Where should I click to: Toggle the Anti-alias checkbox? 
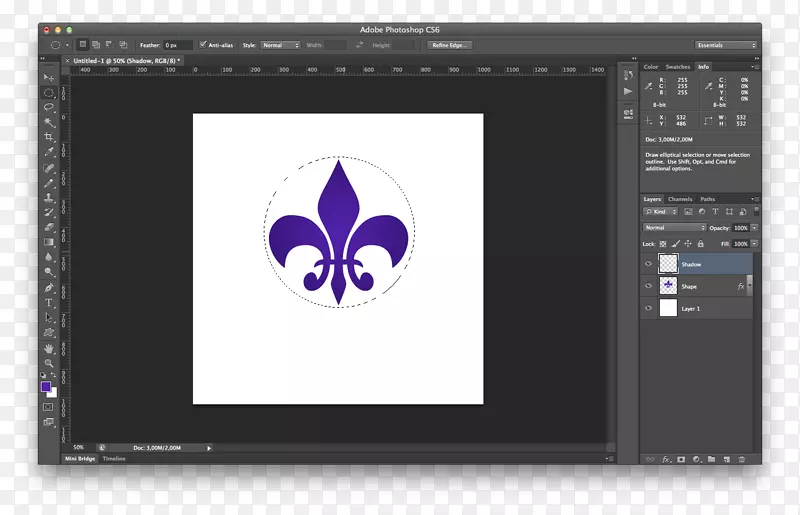point(203,45)
